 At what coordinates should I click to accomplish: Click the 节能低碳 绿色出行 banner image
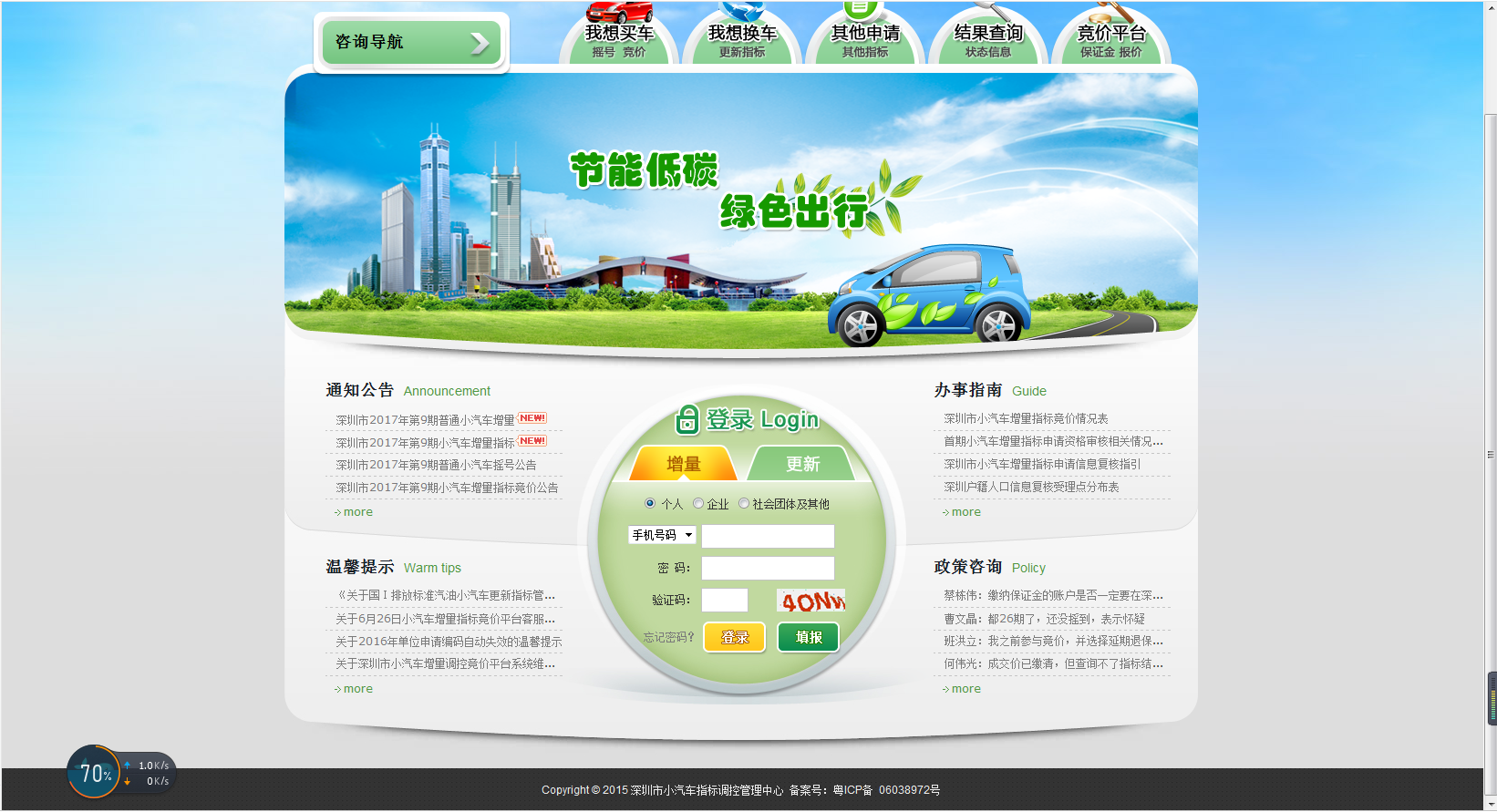(x=741, y=210)
